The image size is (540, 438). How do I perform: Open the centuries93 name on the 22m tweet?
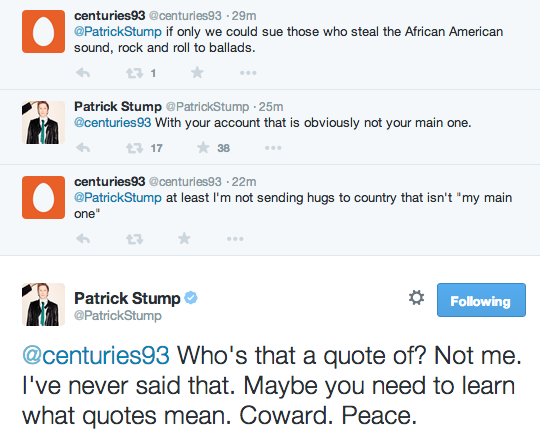click(x=110, y=181)
